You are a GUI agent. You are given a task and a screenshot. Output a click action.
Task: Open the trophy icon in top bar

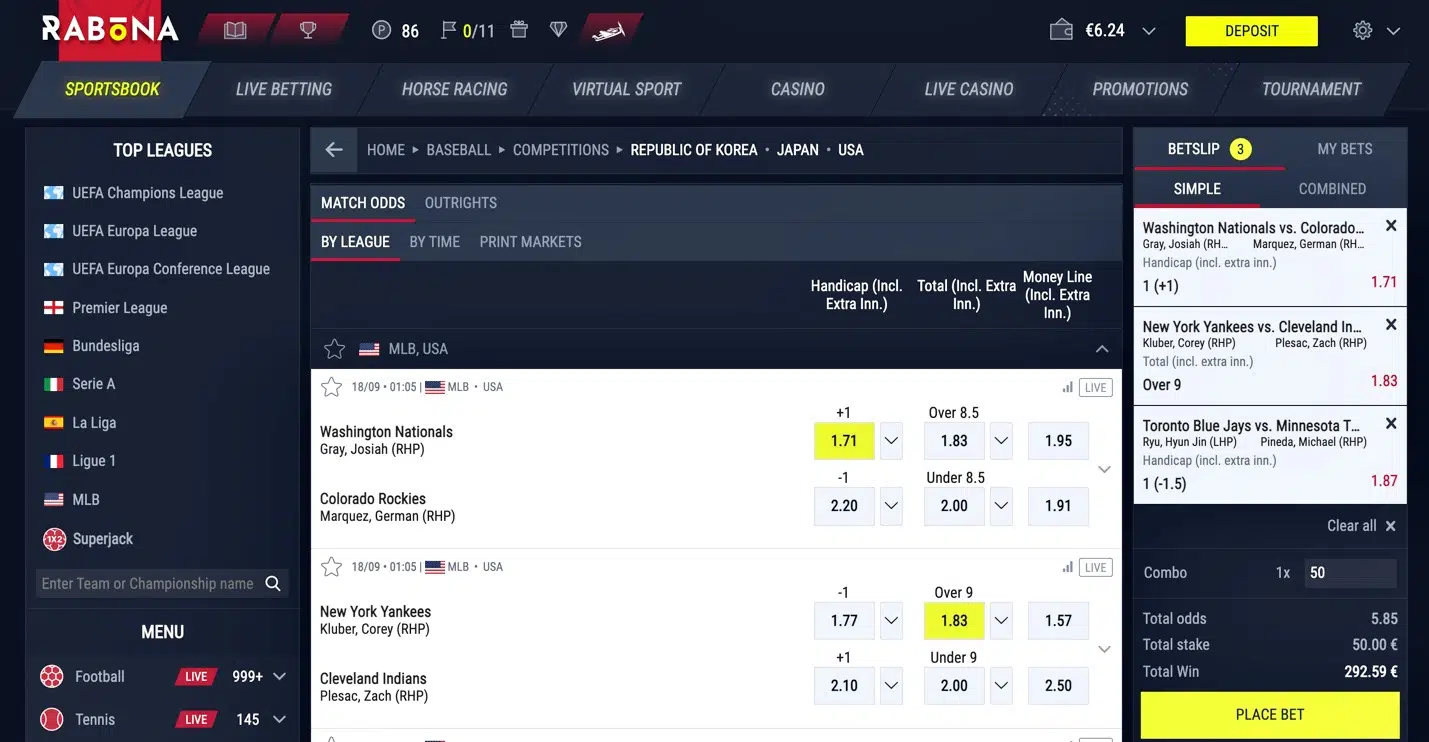pyautogui.click(x=308, y=30)
